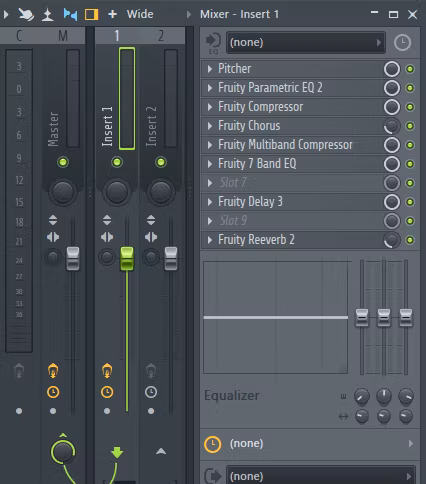Add a new mixer track with plus icon
This screenshot has width=426, height=484.
tap(113, 14)
